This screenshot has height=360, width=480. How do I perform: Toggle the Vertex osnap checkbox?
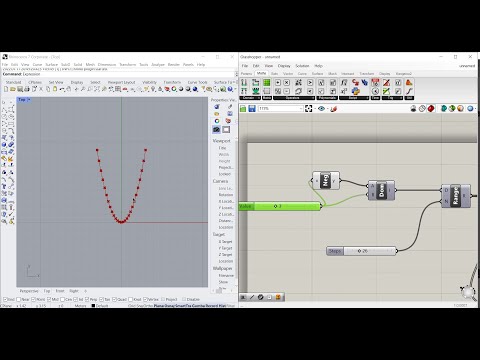pyautogui.click(x=145, y=299)
